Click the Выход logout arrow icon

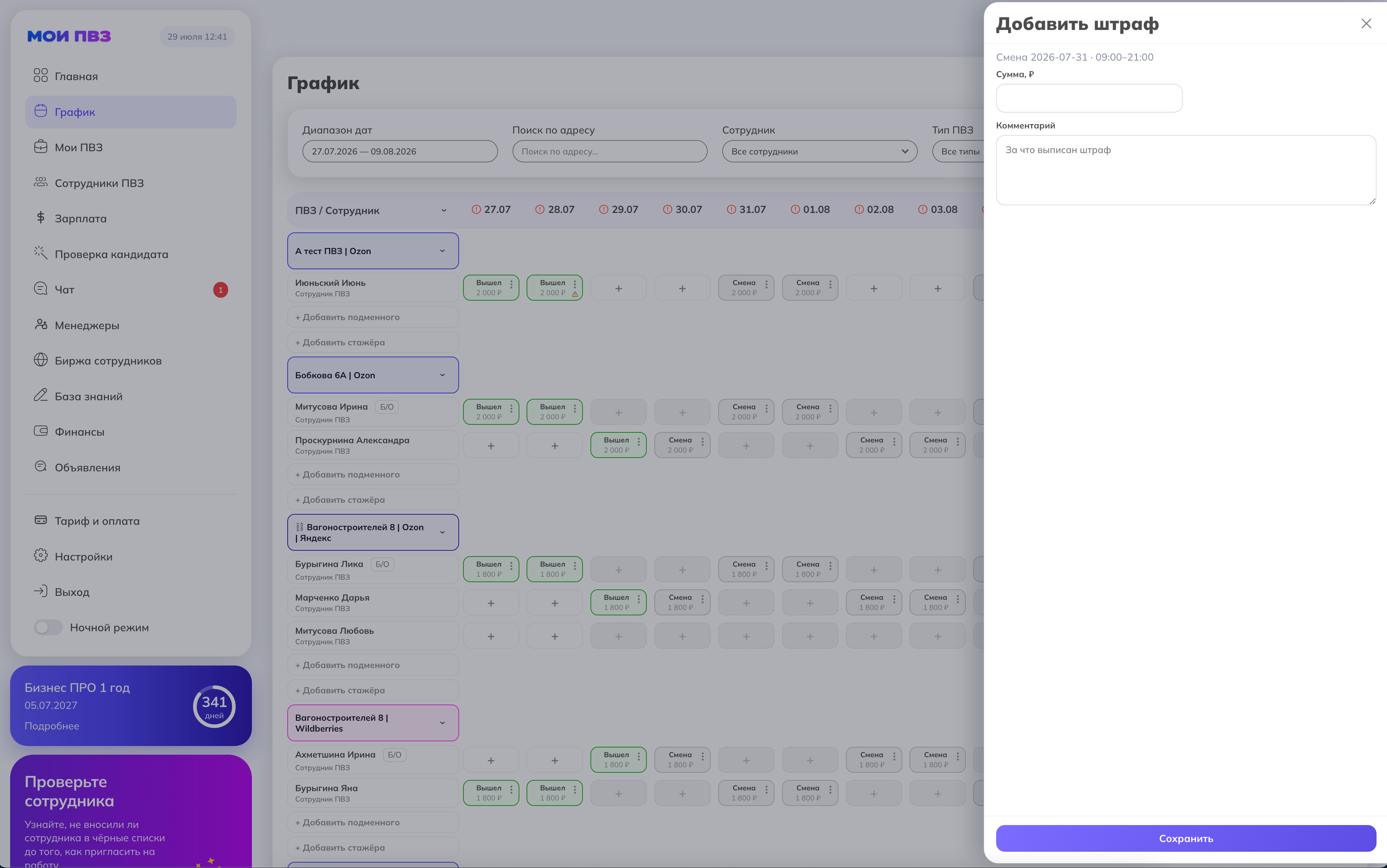40,591
